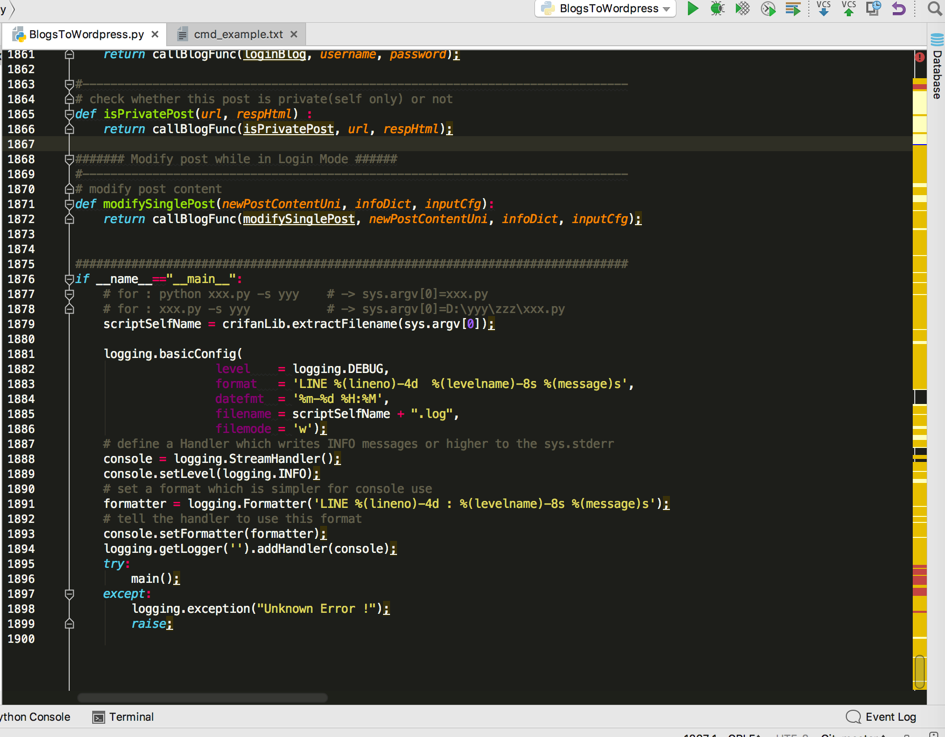Open Search Everywhere magnifier icon
945x737 pixels.
(935, 9)
